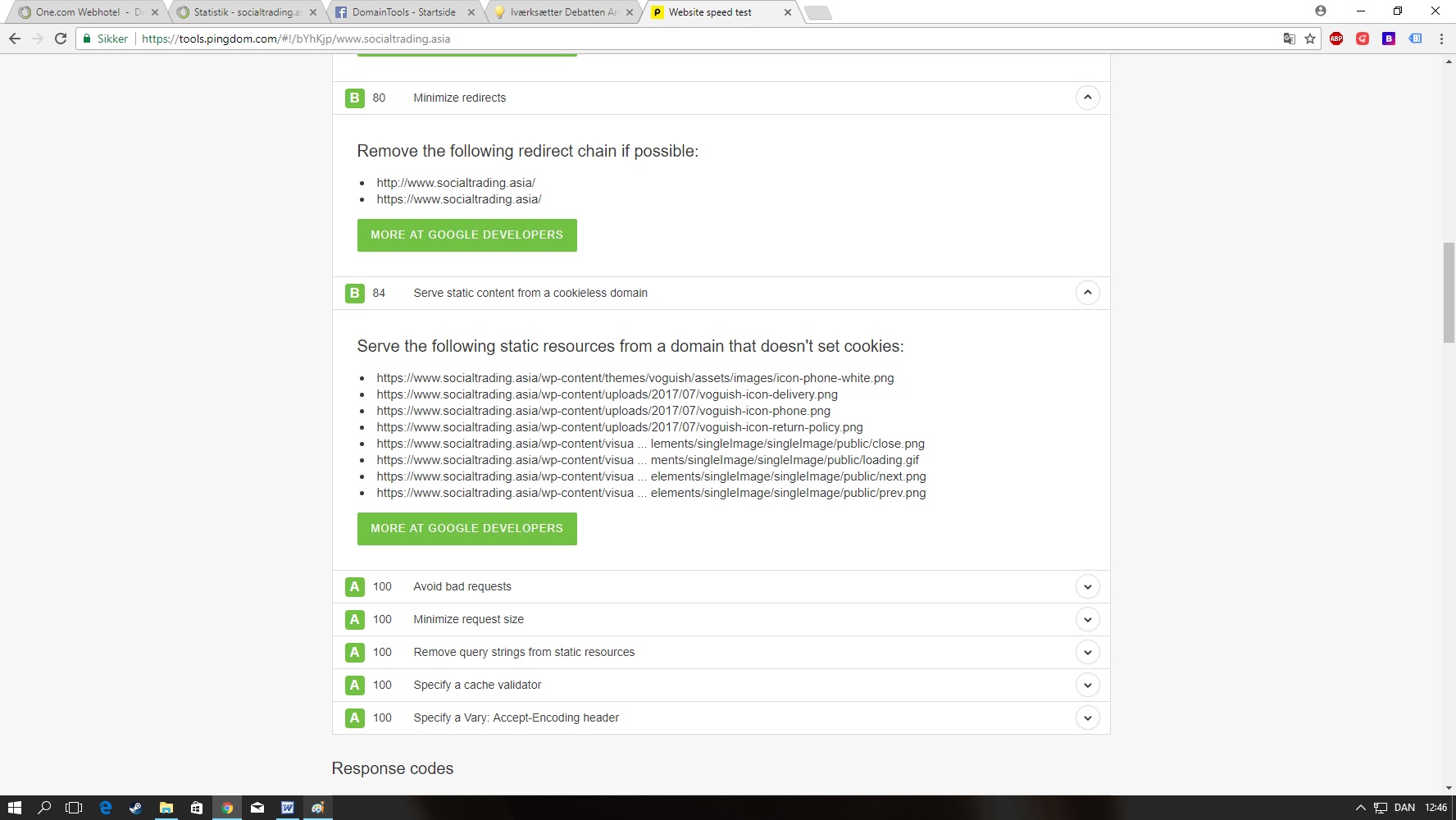This screenshot has width=1456, height=820.
Task: Expand the Avoid bad requests row
Action: coord(1087,586)
